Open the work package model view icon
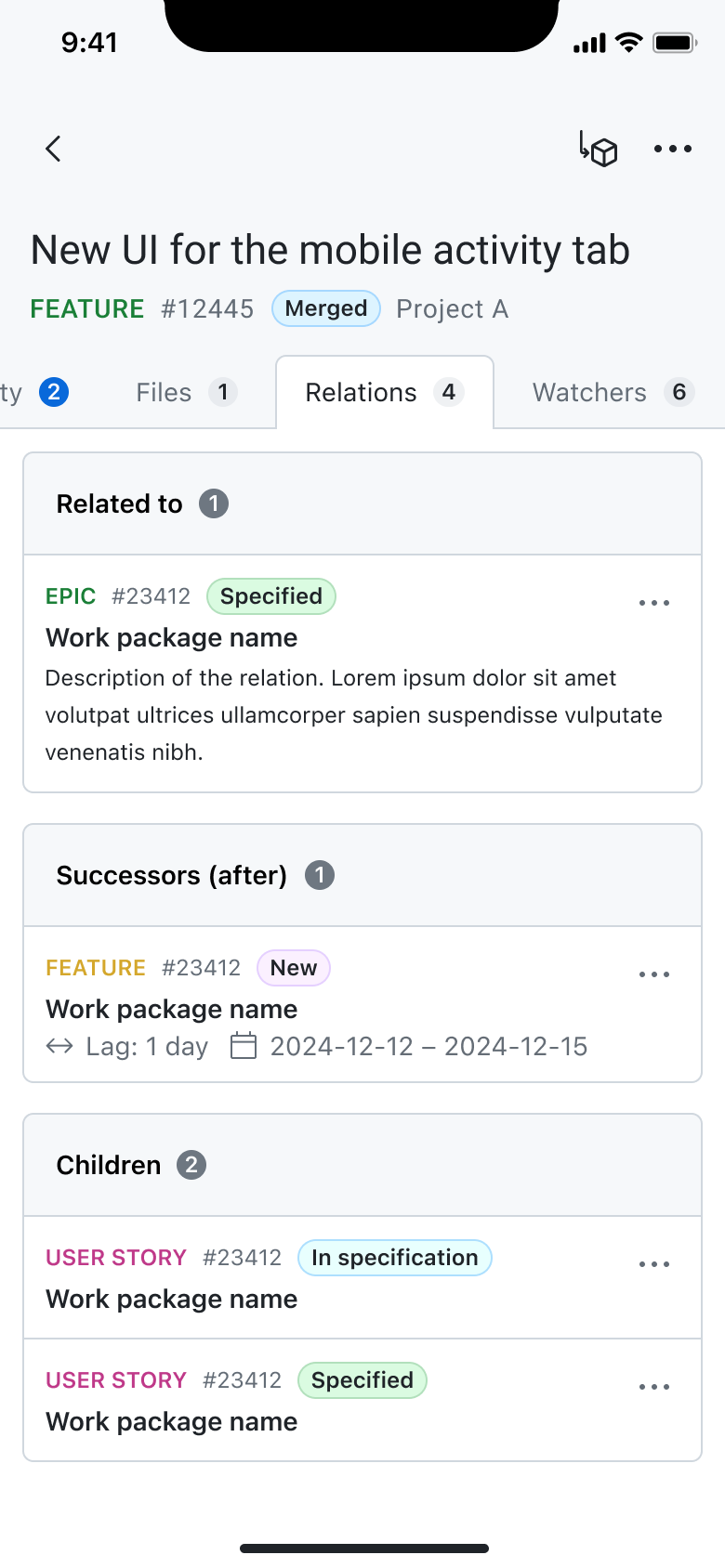Screen dimensions: 725x1568 [600, 150]
